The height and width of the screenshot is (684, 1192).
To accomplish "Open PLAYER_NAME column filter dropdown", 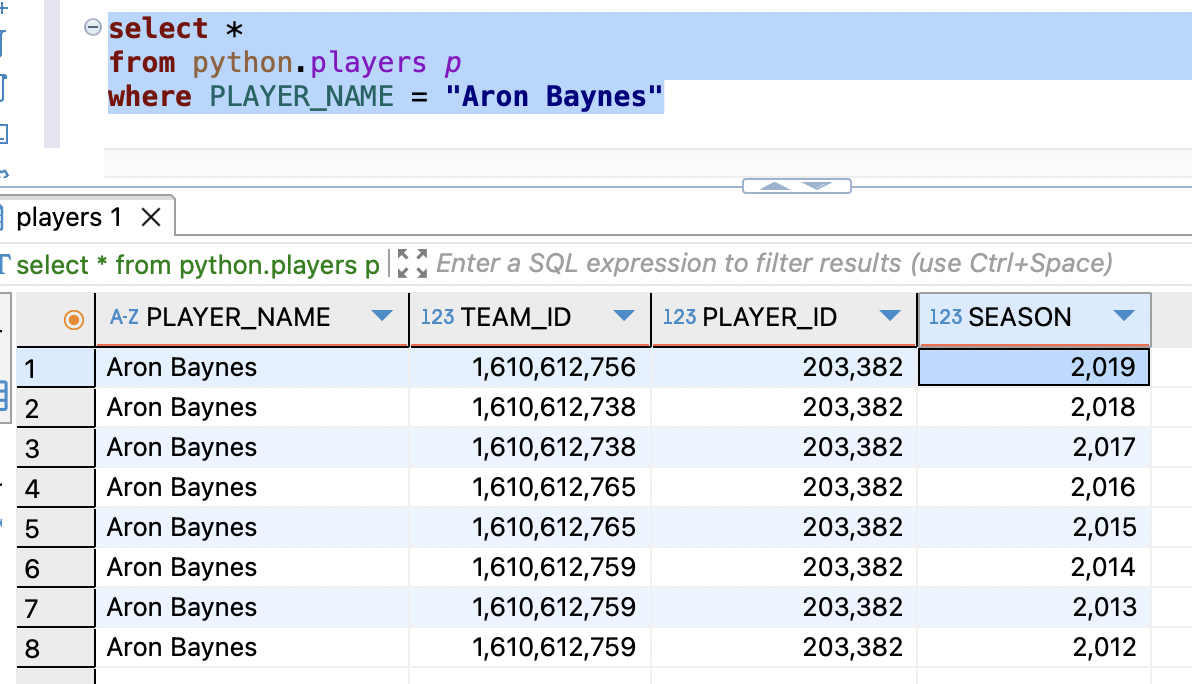I will [382, 316].
